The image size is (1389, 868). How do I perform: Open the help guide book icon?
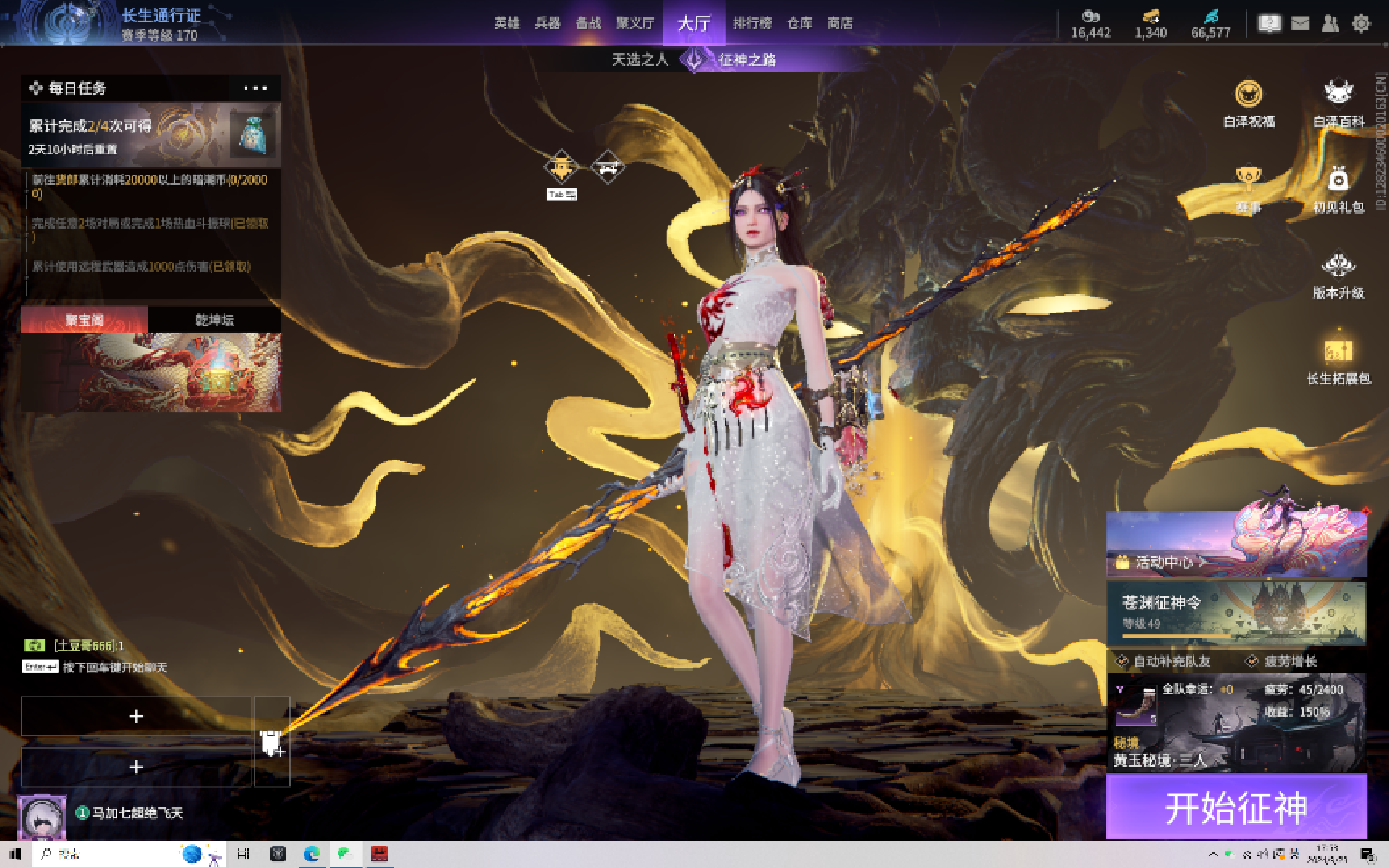(1270, 24)
